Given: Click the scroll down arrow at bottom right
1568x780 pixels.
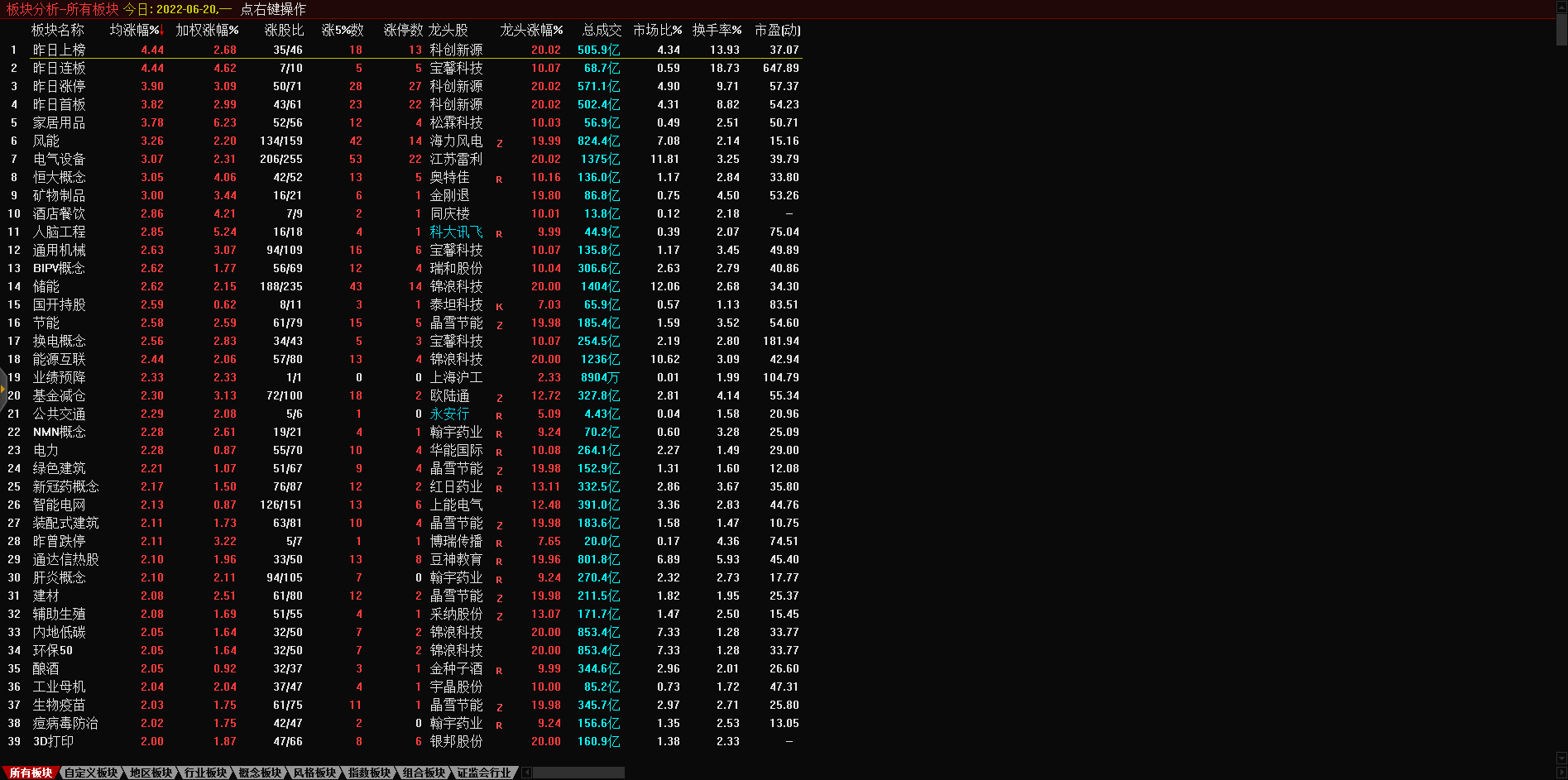Looking at the screenshot, I should 1561,758.
